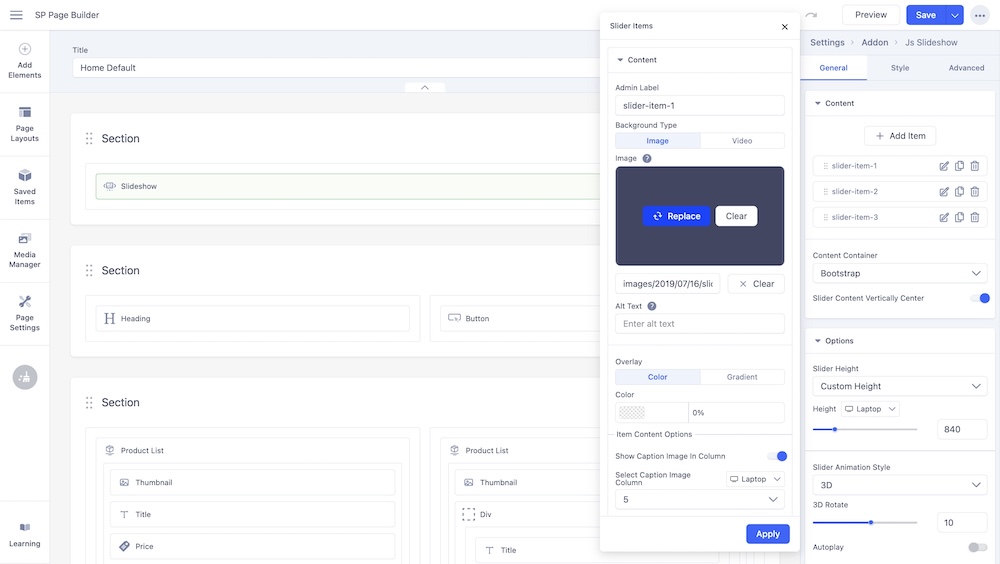Viewport: 1000px width, 564px height.
Task: Select the Video background type tab
Action: 742,141
